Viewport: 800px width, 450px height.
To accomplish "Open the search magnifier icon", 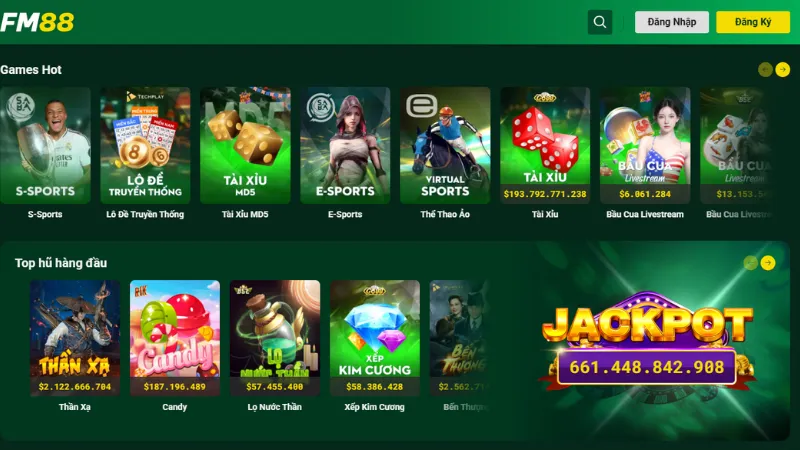I will tap(599, 22).
